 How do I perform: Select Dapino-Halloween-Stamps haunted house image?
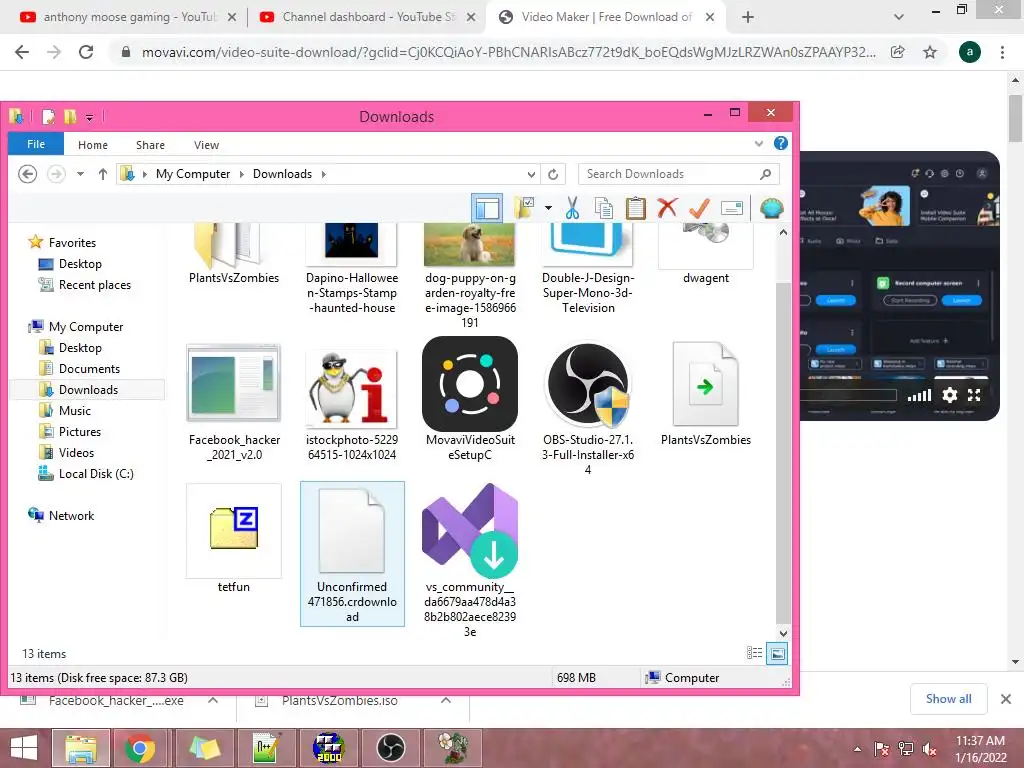pos(352,269)
